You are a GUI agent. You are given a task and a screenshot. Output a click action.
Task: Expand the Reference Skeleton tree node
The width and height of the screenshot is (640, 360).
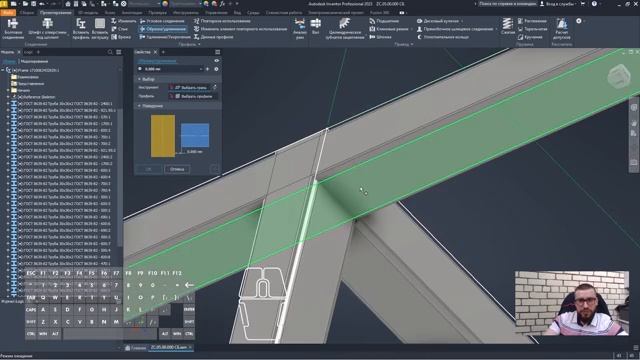pyautogui.click(x=8, y=97)
